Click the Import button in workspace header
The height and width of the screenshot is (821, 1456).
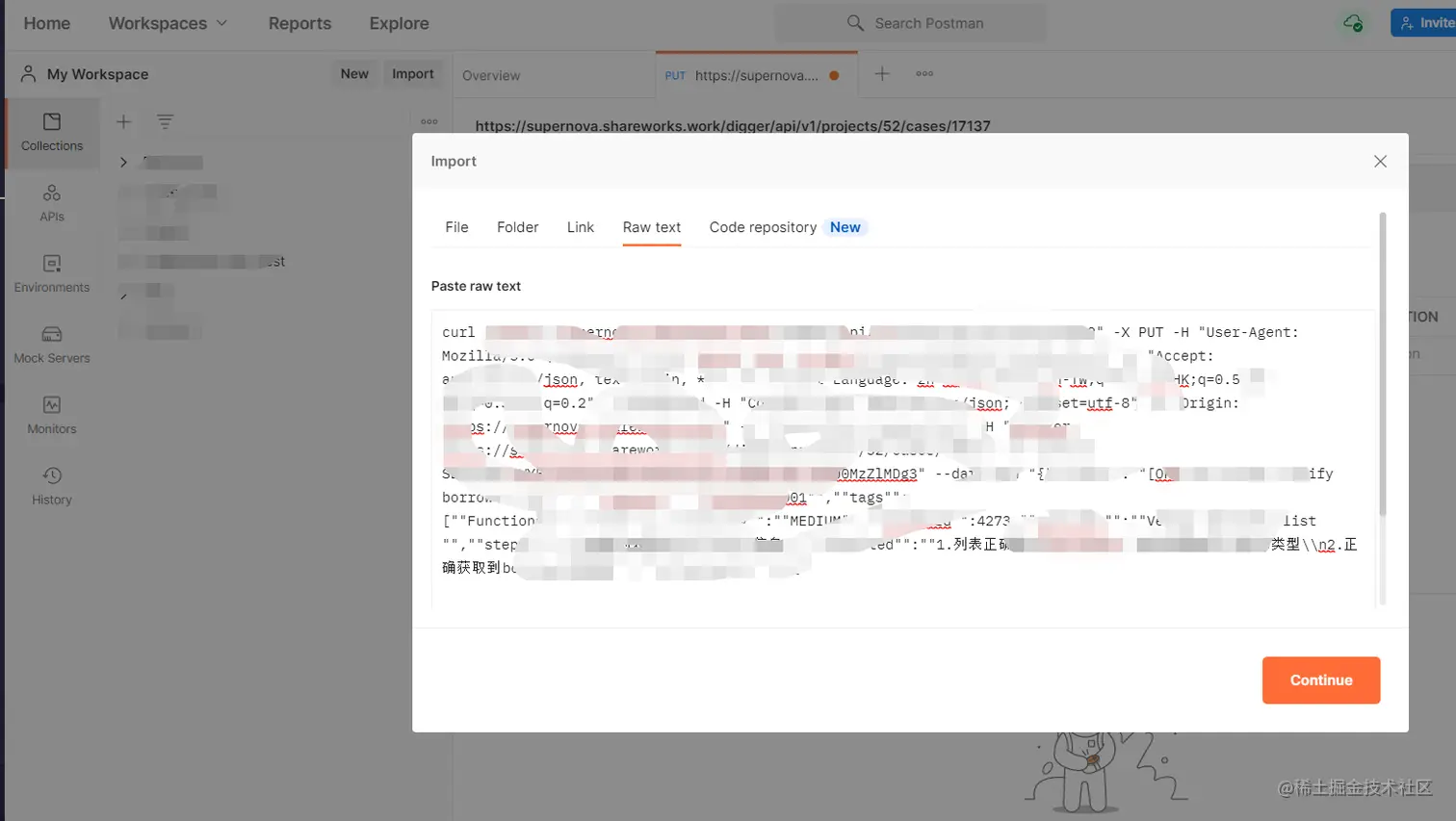click(x=413, y=74)
